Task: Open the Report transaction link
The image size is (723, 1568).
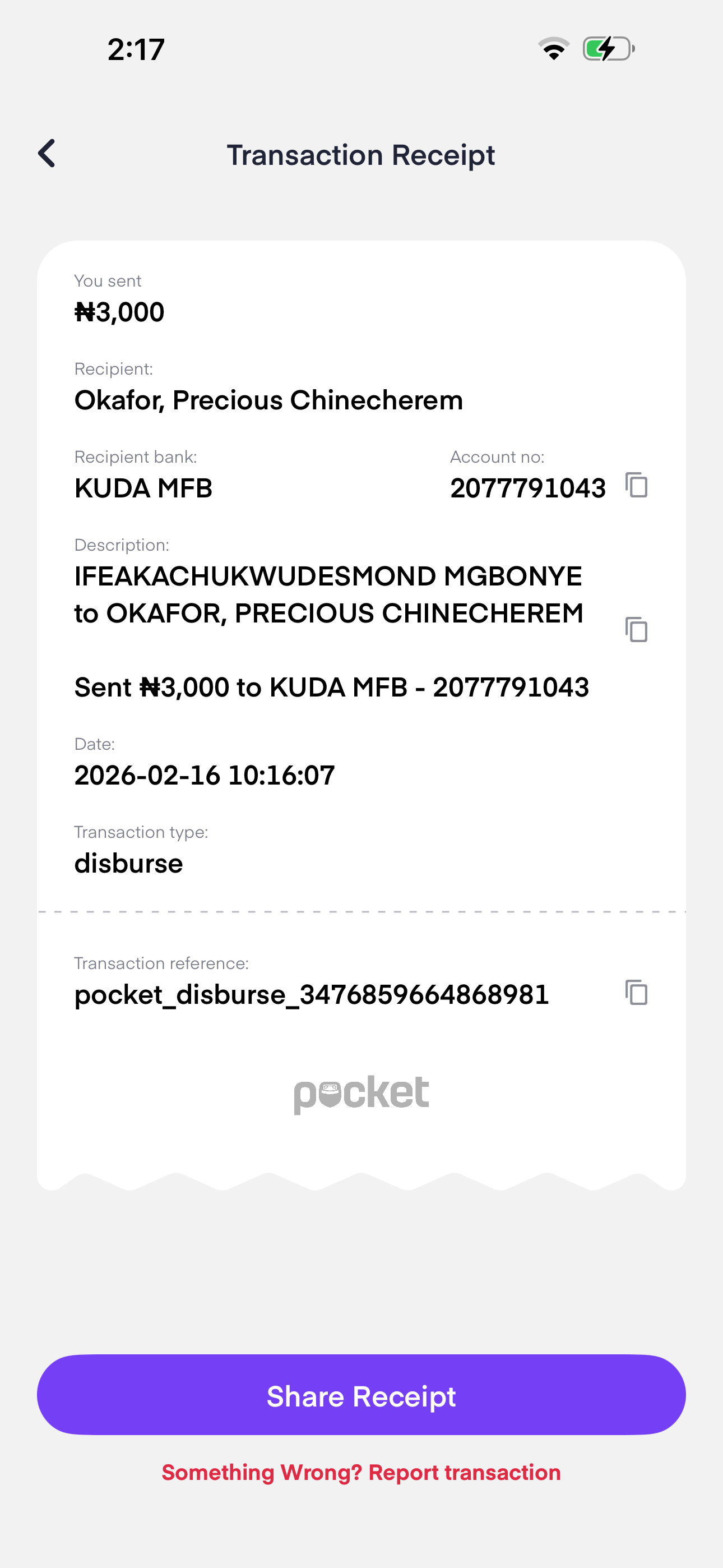Action: 361,1473
